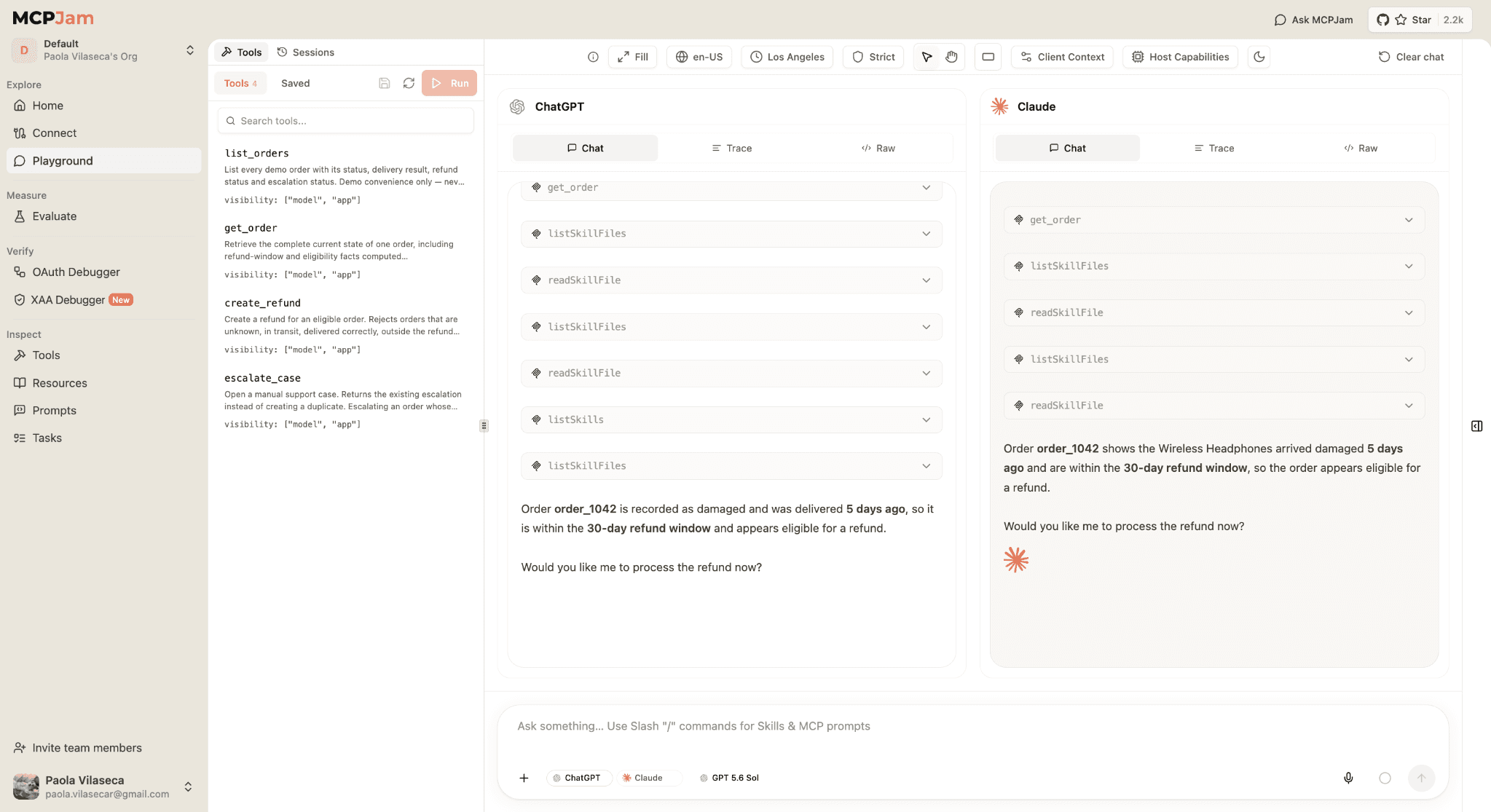Click the rectangle device frame icon
The width and height of the screenshot is (1491, 812).
(x=988, y=57)
